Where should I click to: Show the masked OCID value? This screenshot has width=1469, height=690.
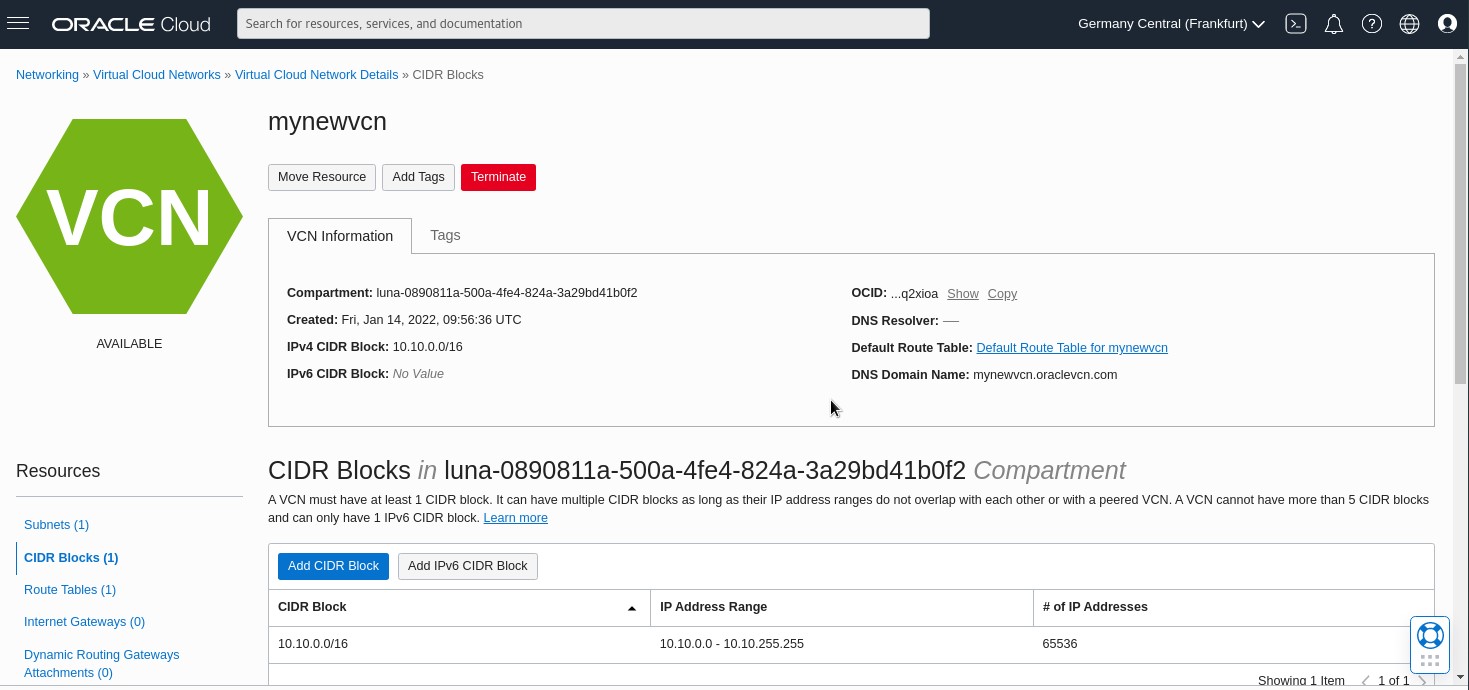[963, 293]
